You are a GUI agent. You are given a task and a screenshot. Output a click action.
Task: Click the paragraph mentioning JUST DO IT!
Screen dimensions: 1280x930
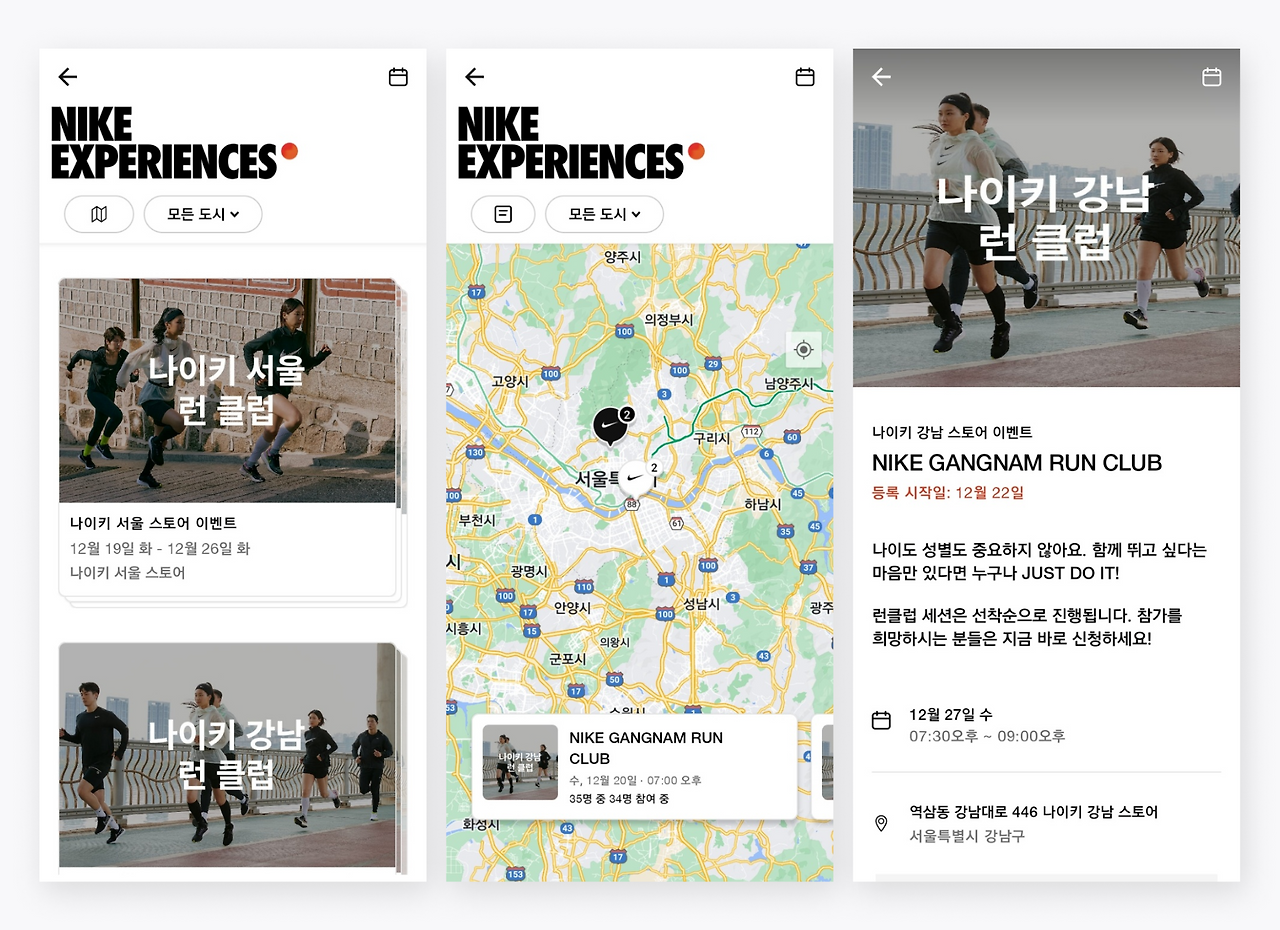point(1040,562)
